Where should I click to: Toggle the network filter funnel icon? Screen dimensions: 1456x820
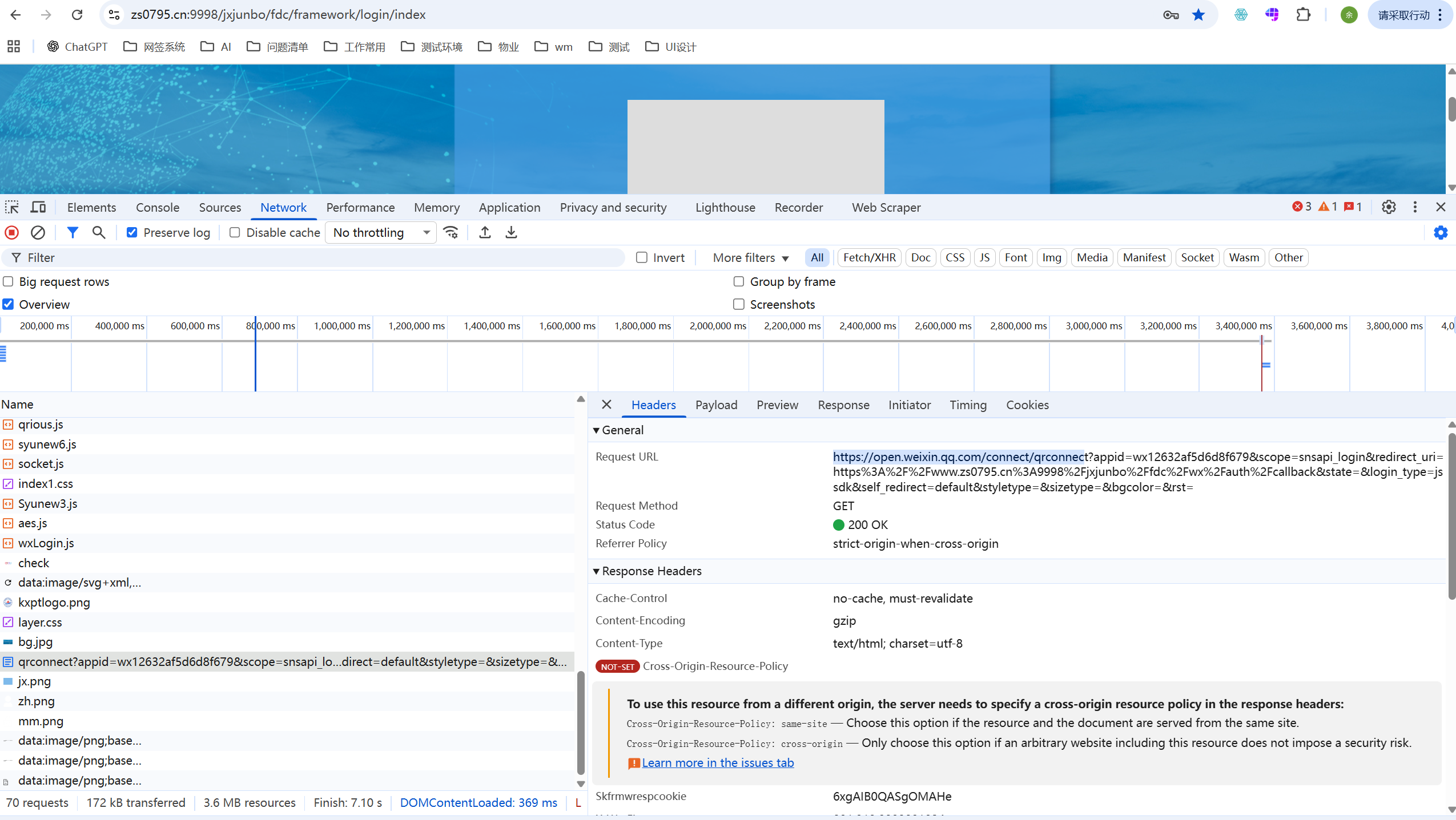click(x=73, y=233)
